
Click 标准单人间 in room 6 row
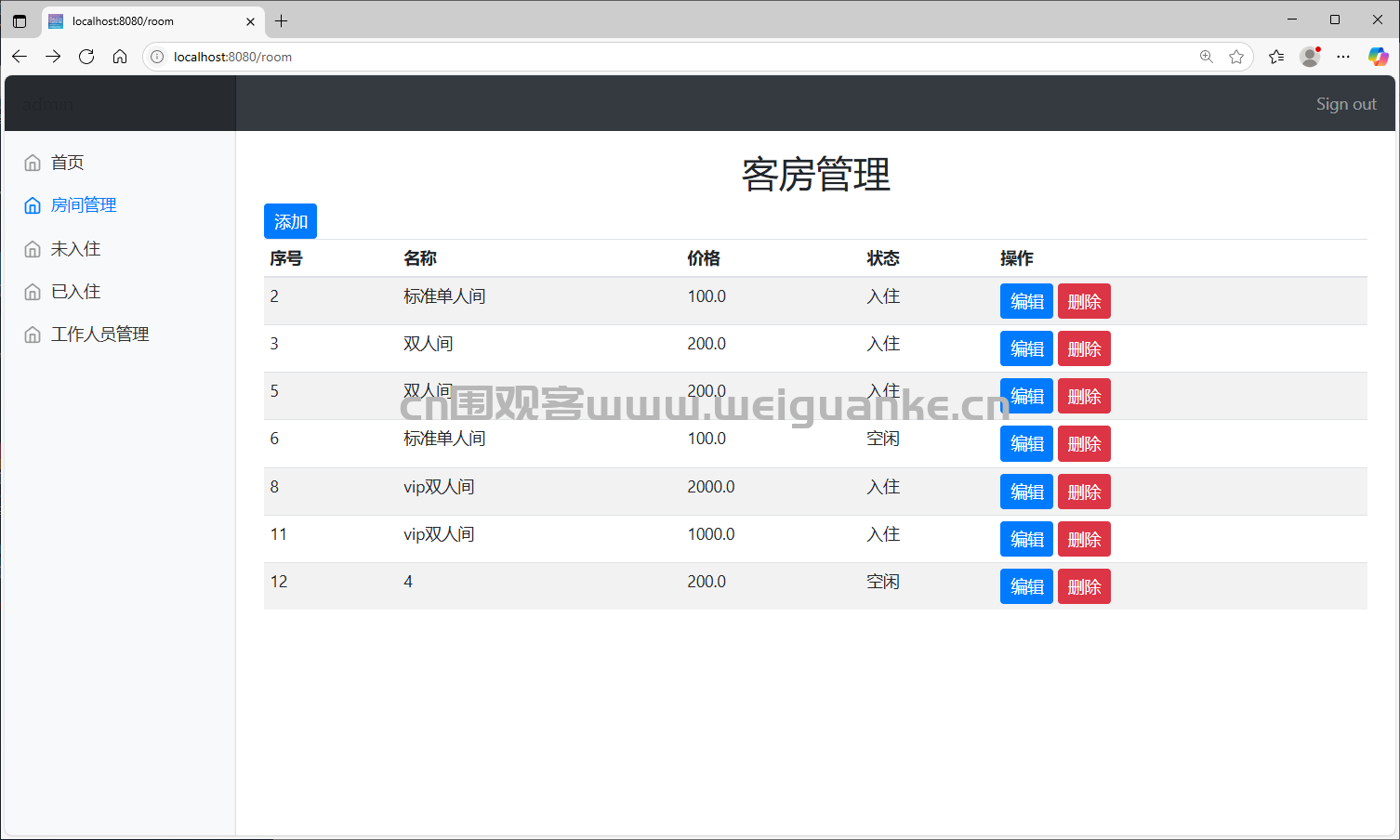(x=444, y=439)
